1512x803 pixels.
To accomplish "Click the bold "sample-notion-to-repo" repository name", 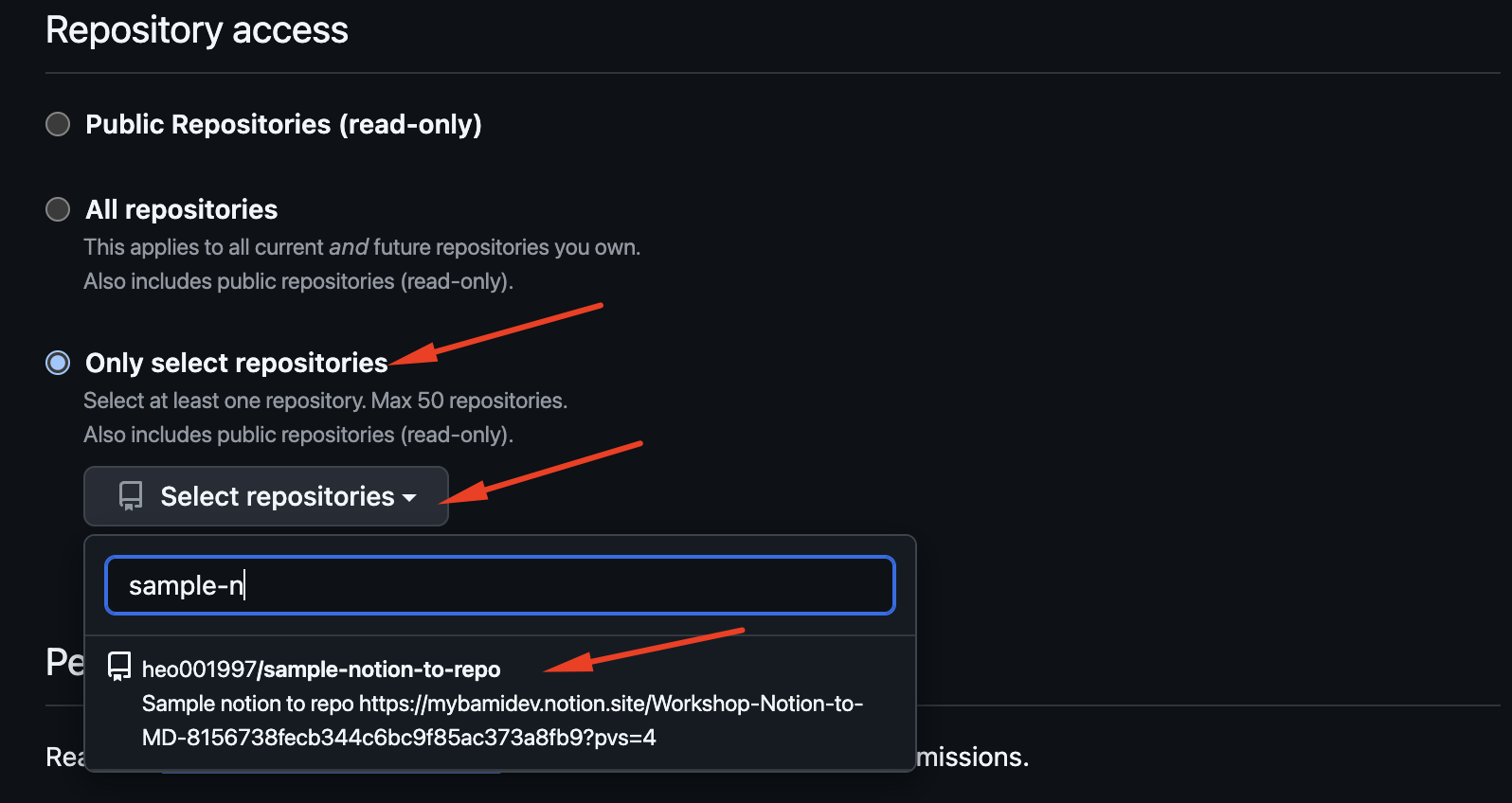I will 382,669.
